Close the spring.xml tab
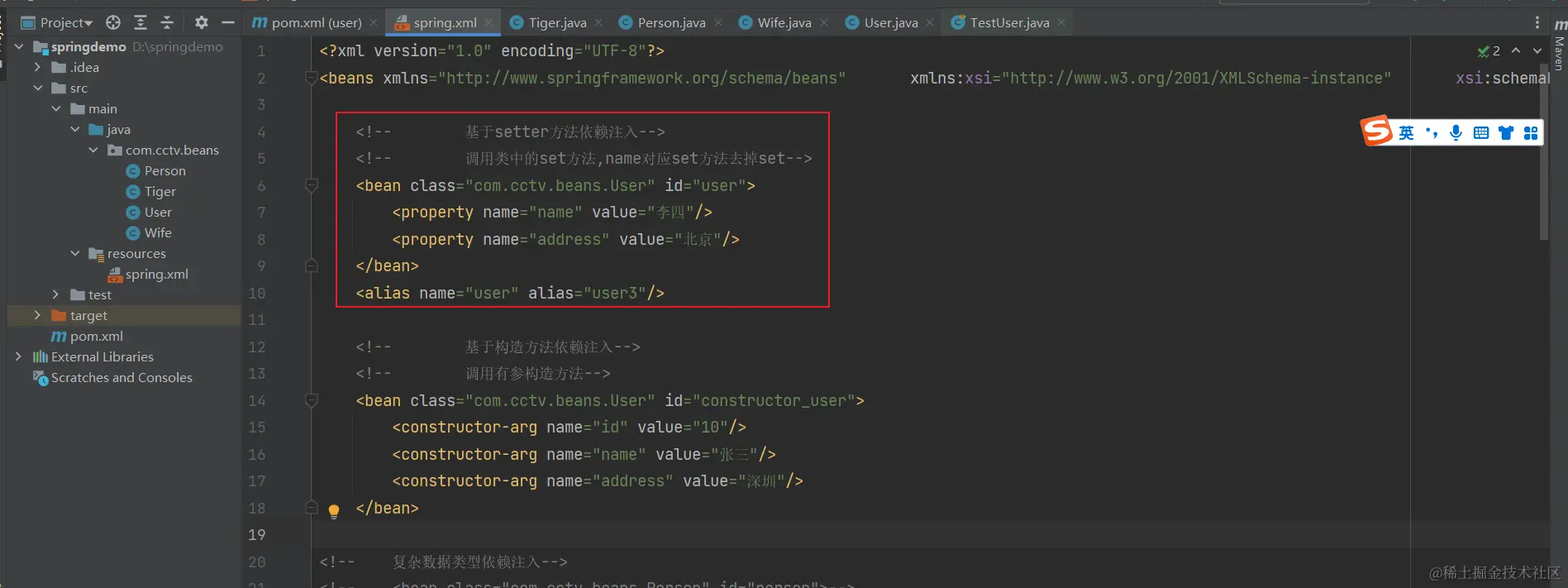1568x588 pixels. (489, 22)
